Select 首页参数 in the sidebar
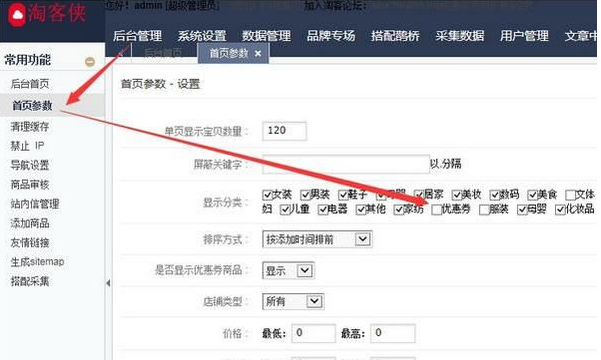The height and width of the screenshot is (360, 601). pos(32,105)
